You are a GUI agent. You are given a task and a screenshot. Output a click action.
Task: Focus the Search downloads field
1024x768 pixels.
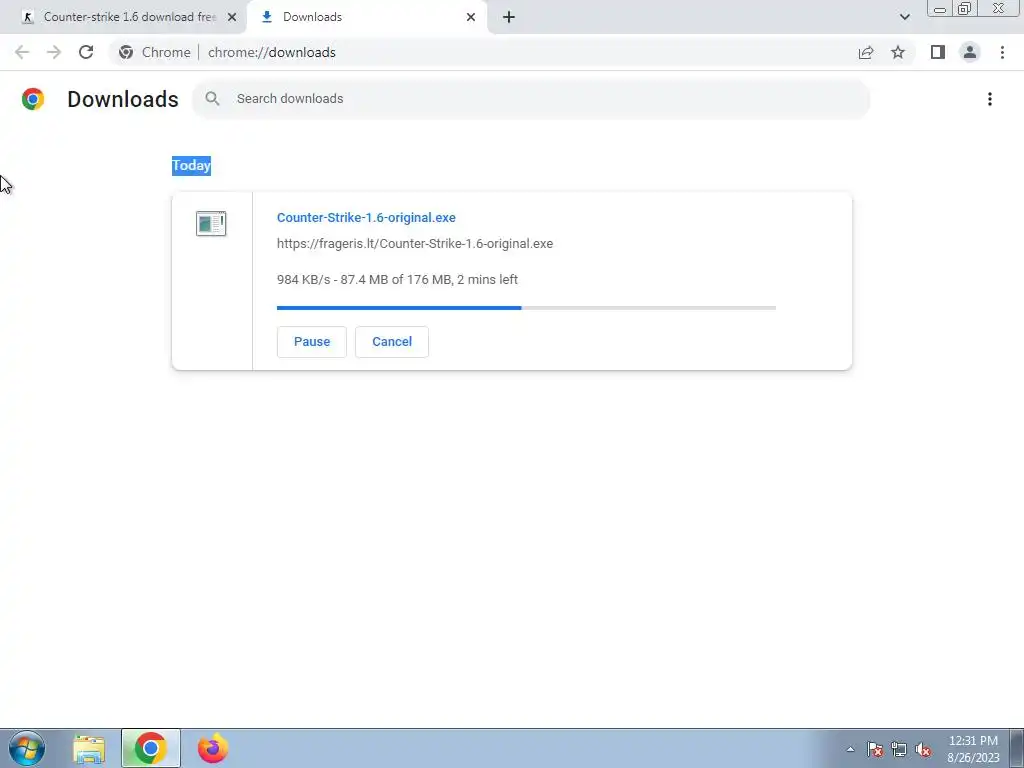(x=530, y=99)
